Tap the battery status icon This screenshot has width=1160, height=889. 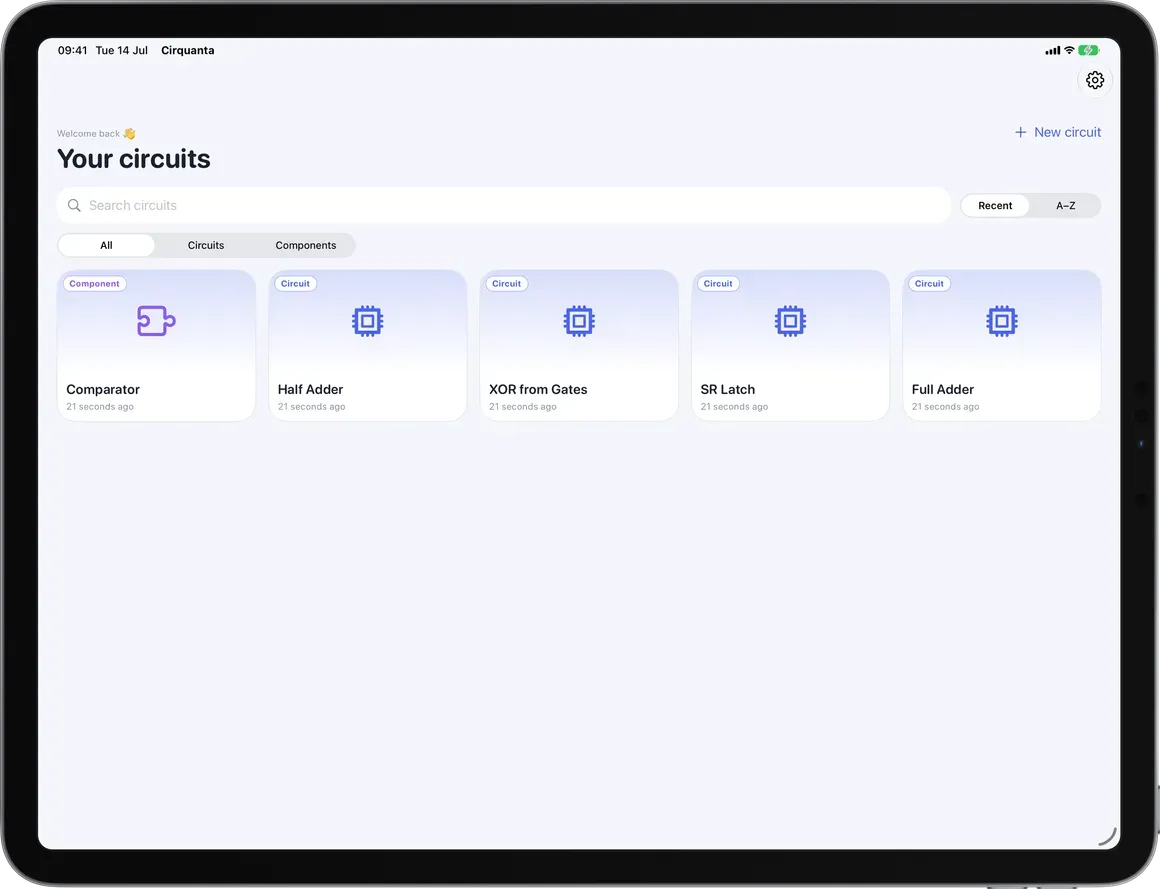pos(1089,50)
